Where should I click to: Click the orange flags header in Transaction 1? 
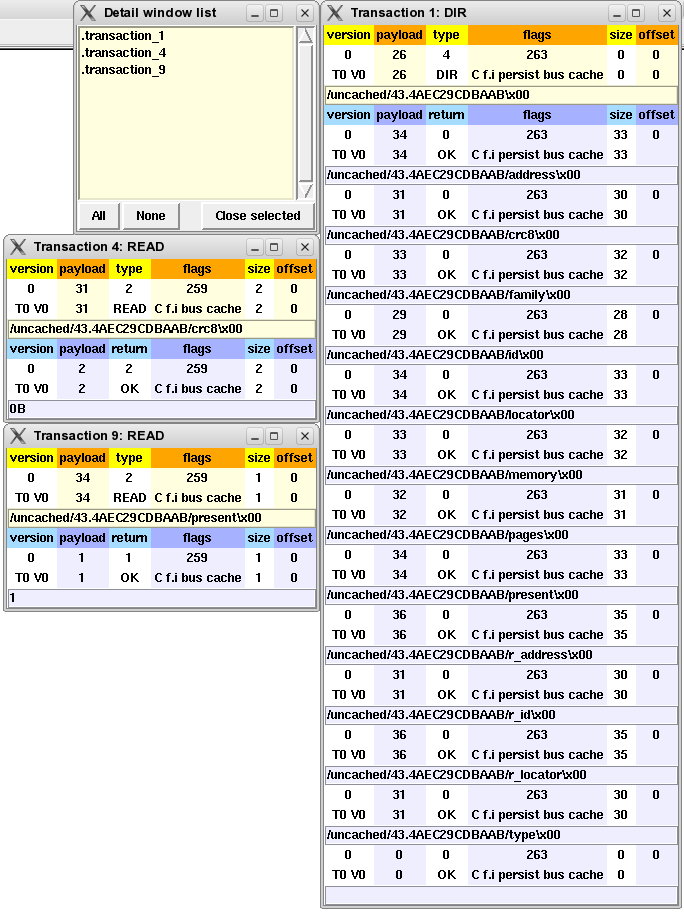tap(537, 35)
